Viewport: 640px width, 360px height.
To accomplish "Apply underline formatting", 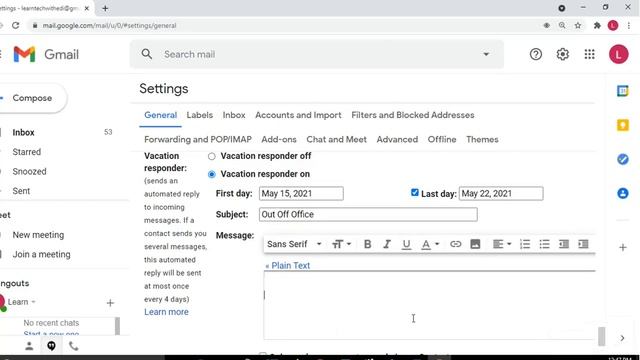I will [406, 244].
